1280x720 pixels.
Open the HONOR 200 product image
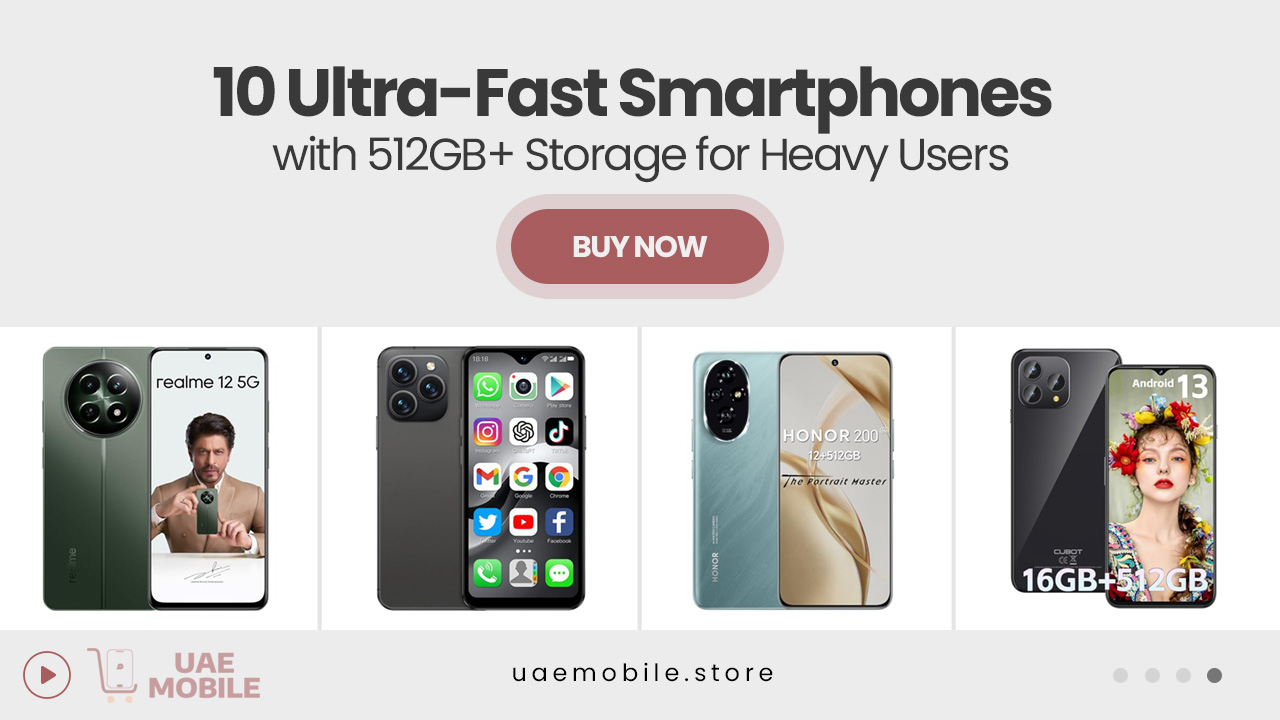[x=793, y=480]
